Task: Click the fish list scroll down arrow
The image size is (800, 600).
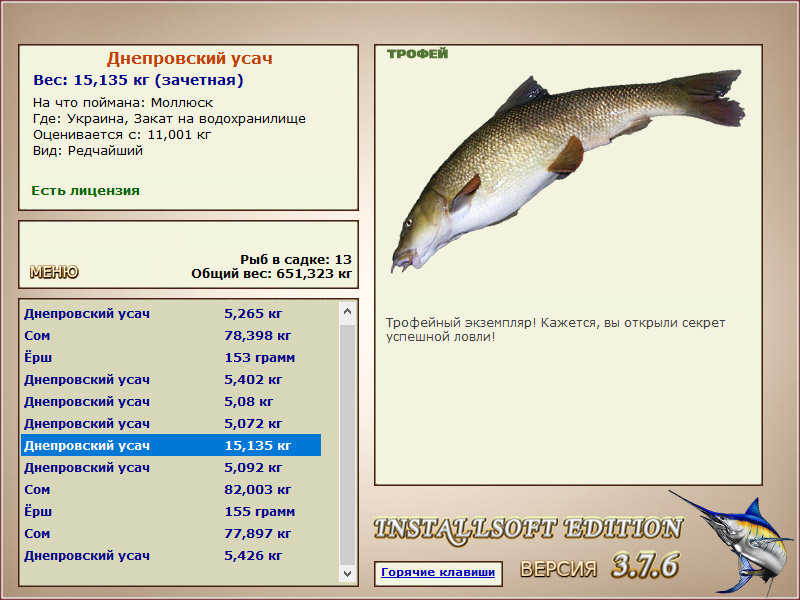Action: [x=347, y=573]
